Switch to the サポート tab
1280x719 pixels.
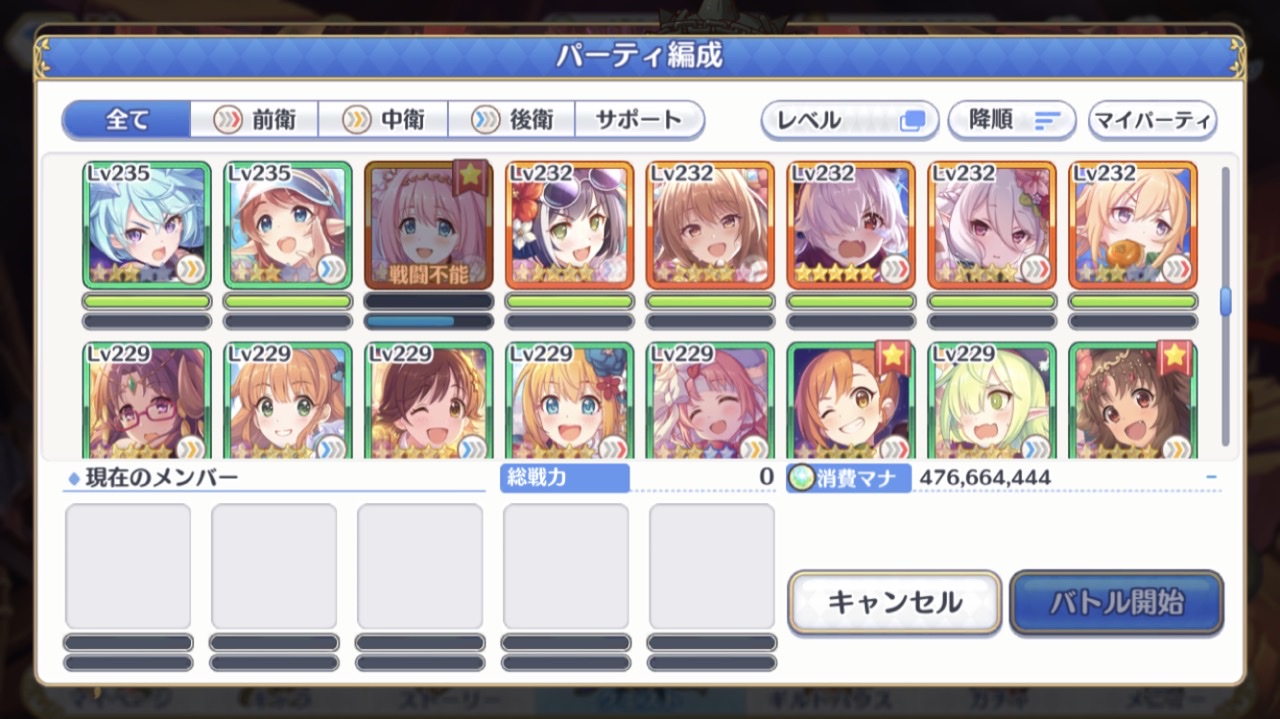pyautogui.click(x=640, y=120)
